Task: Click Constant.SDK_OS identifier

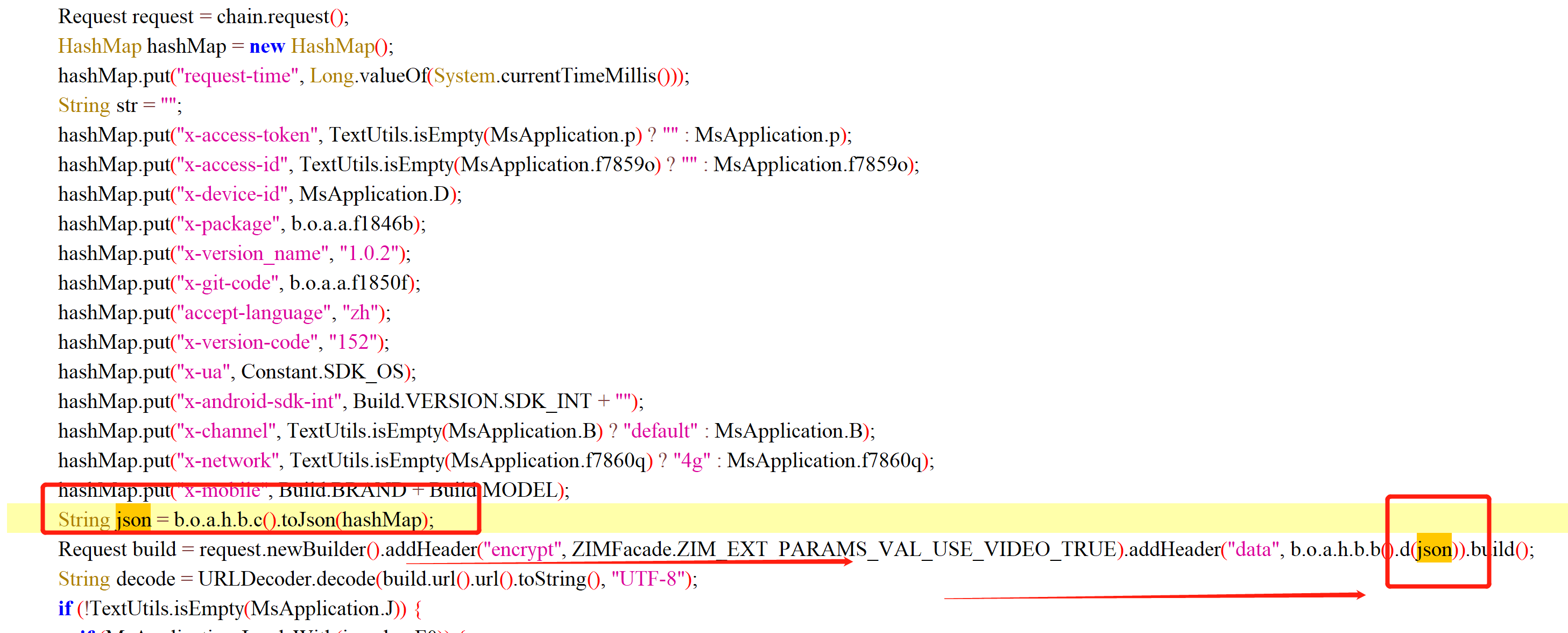Action: [323, 372]
